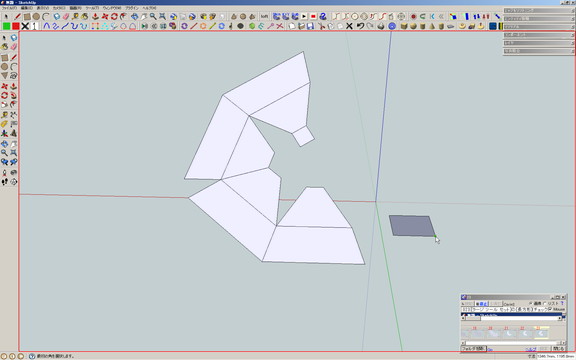
Task: Click the box primitive shape icon
Action: (x=404, y=26)
